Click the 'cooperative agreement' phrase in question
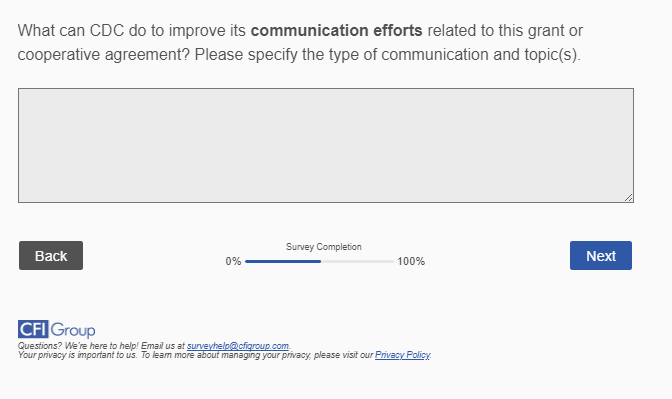The width and height of the screenshot is (672, 399). click(x=103, y=54)
